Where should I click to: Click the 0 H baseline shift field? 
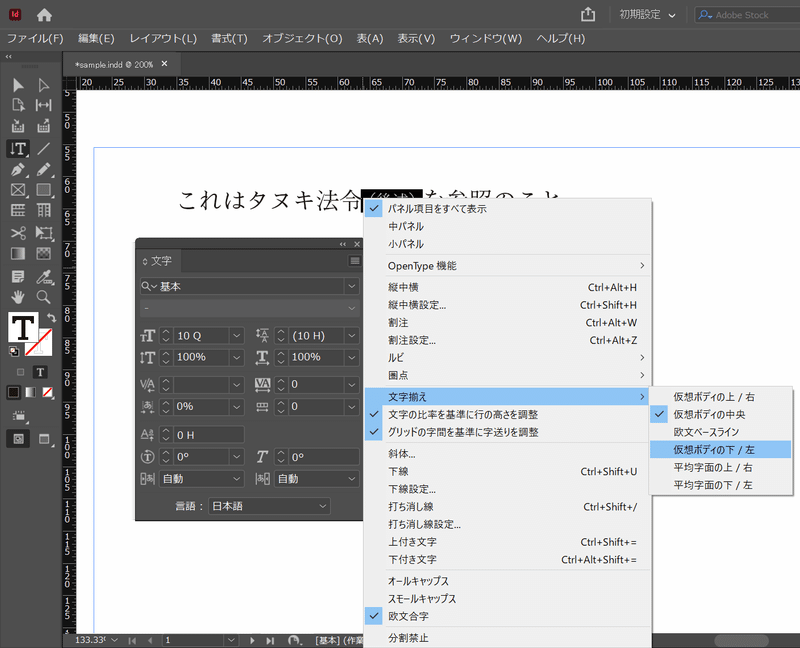[x=208, y=435]
